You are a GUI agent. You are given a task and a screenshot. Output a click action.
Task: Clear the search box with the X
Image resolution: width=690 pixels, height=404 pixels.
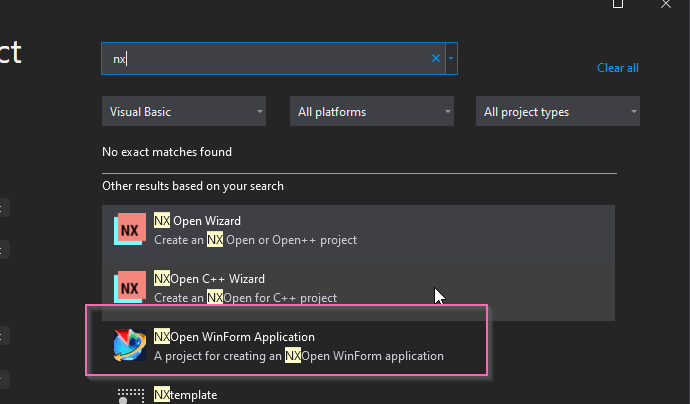(436, 58)
